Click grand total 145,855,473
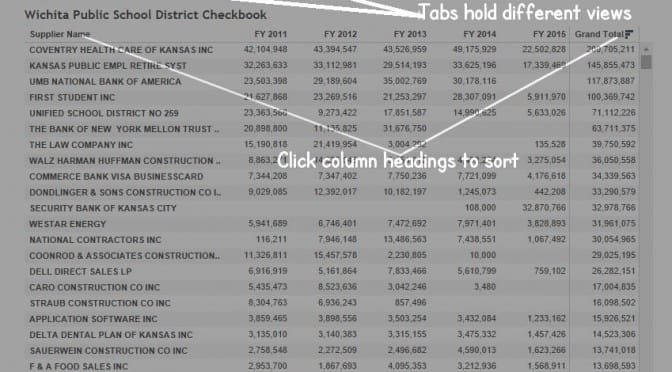The width and height of the screenshot is (672, 372). (x=611, y=66)
